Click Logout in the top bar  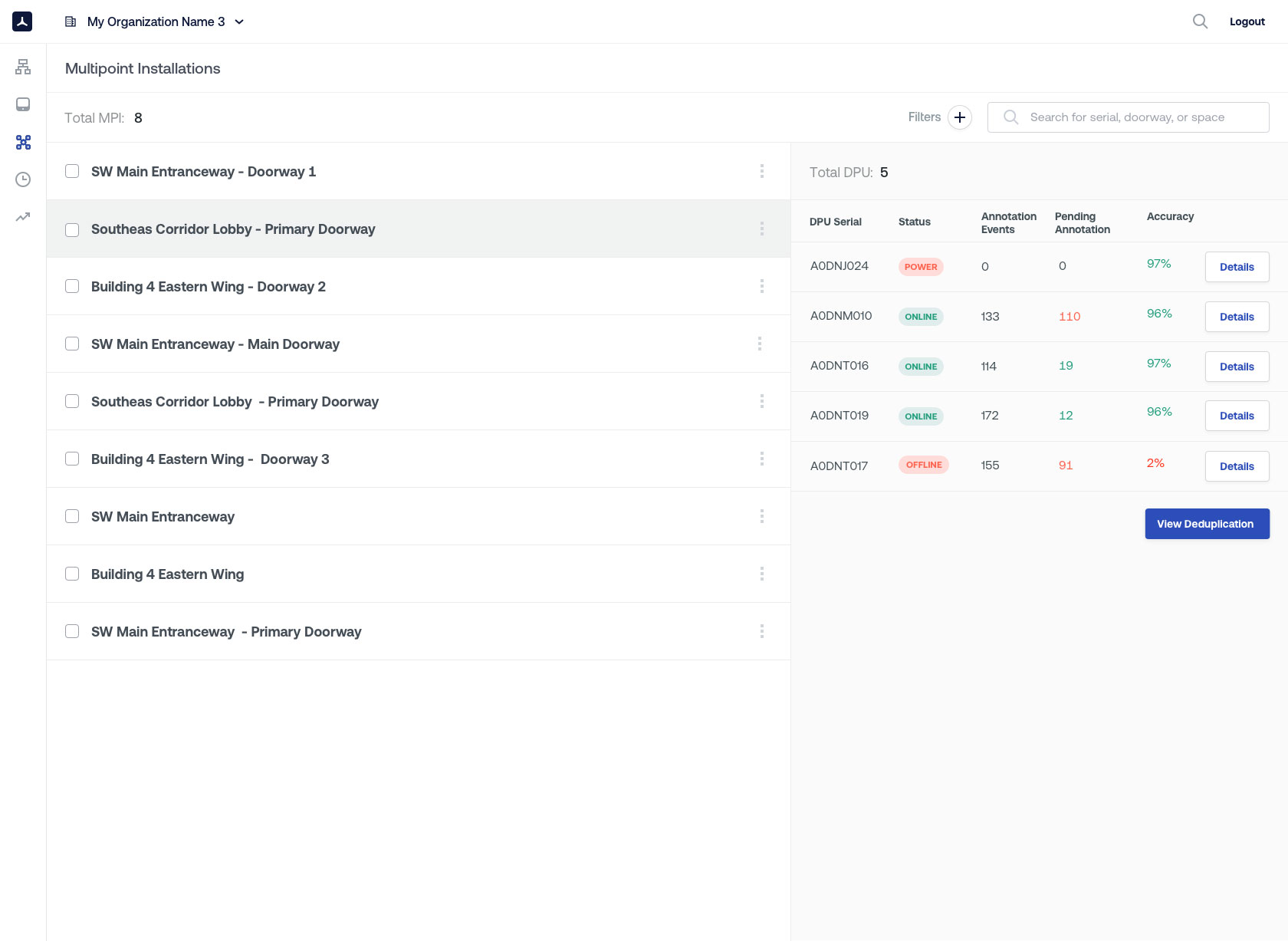tap(1247, 21)
